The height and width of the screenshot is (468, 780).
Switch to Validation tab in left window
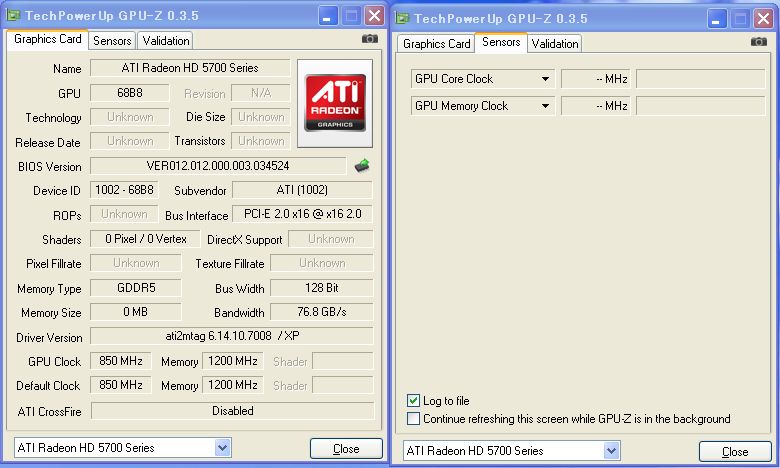(166, 41)
